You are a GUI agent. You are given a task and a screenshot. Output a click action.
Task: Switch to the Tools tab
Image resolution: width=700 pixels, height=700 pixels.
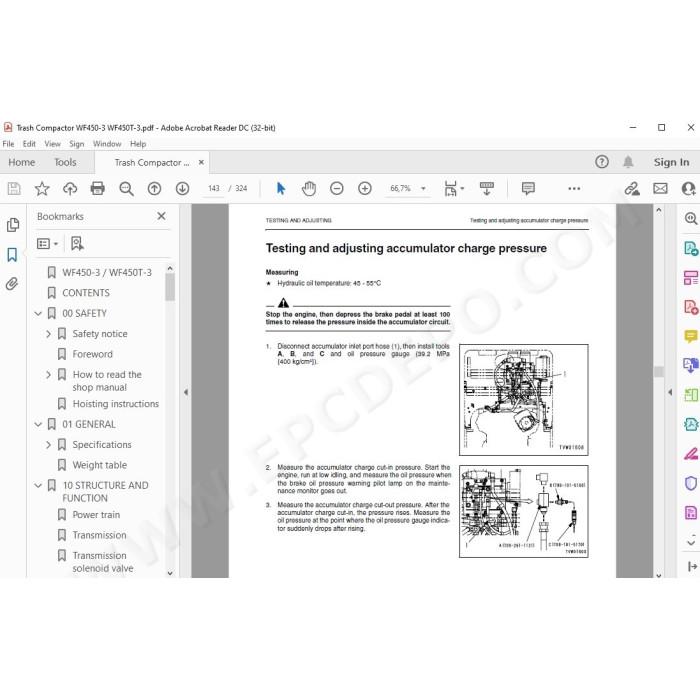click(65, 162)
